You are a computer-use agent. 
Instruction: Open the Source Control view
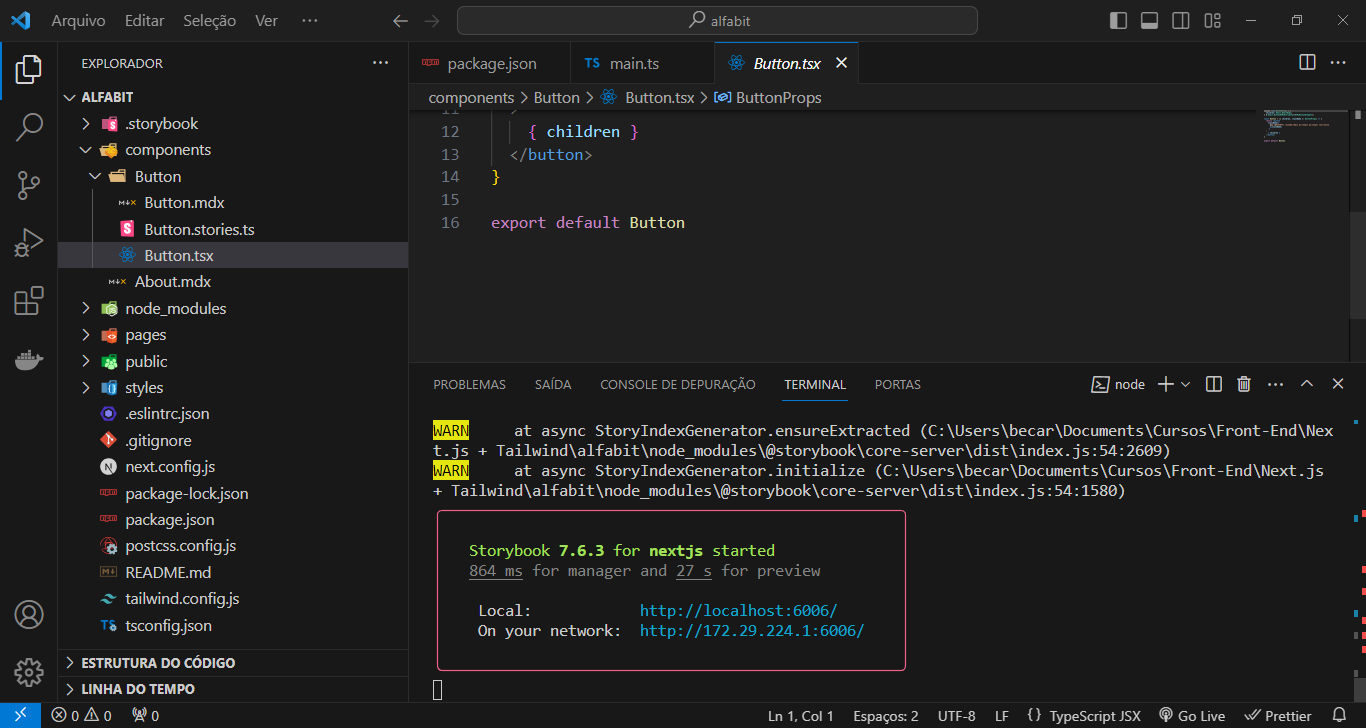pyautogui.click(x=29, y=185)
